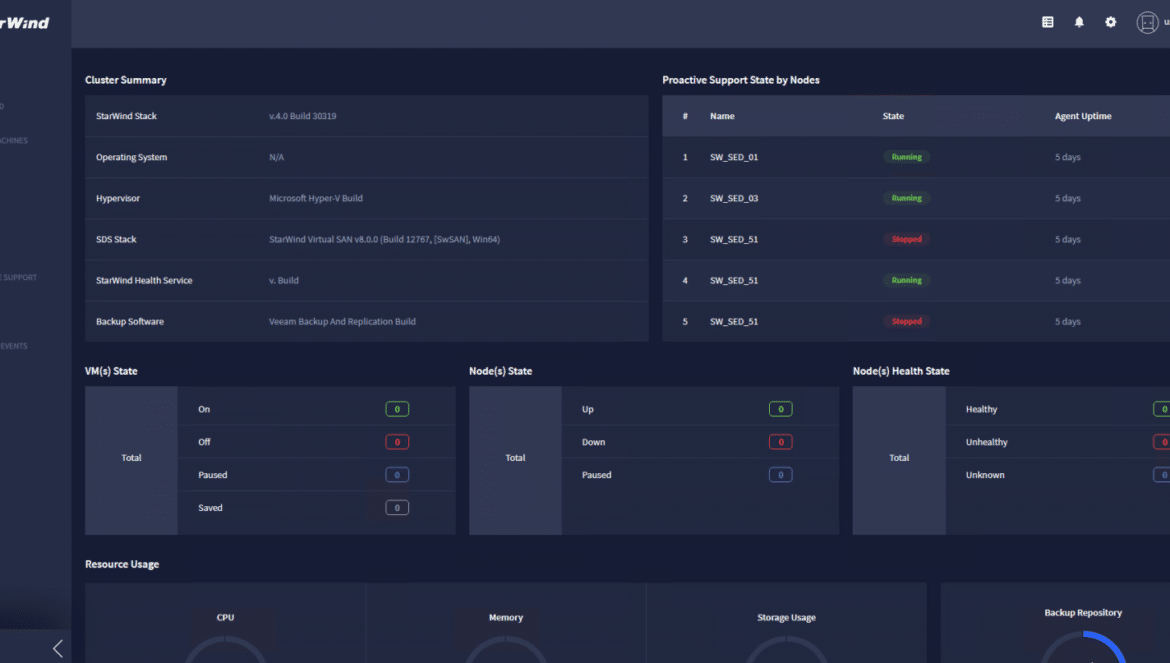This screenshot has width=1170, height=663.
Task: Click the Healthy row label
Action: click(981, 409)
